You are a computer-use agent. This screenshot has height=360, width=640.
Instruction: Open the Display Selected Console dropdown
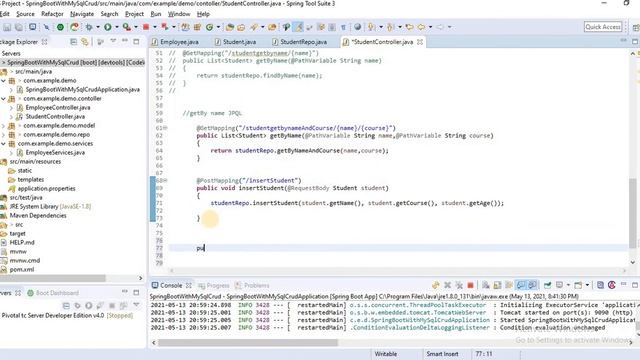click(x=568, y=285)
